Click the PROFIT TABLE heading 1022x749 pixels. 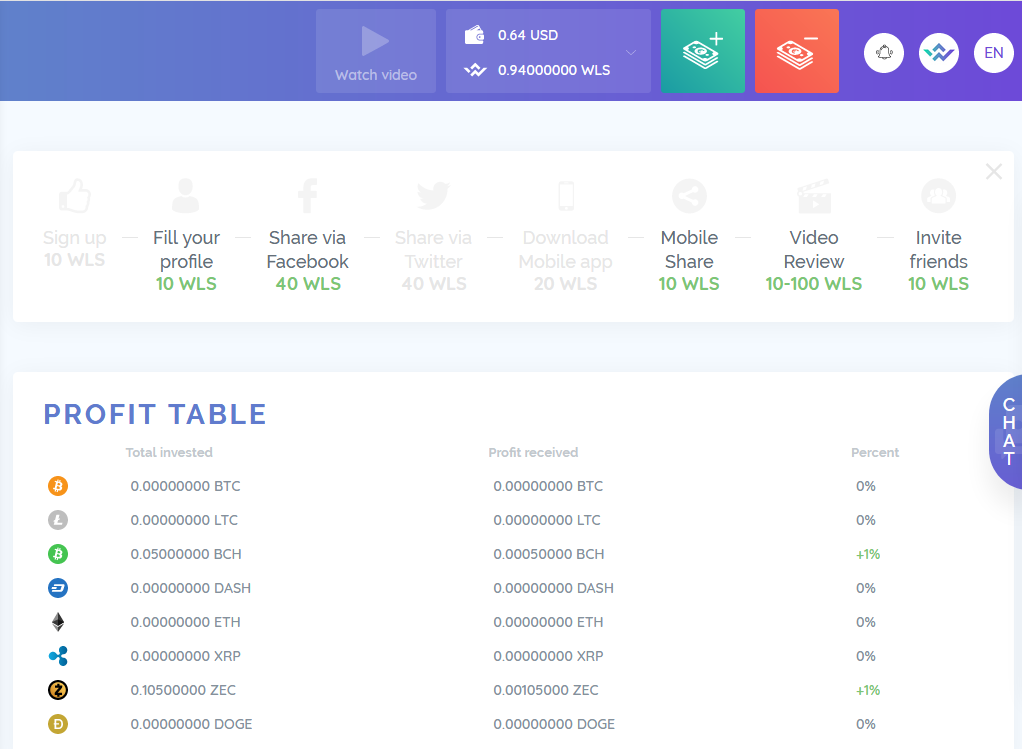tap(155, 414)
